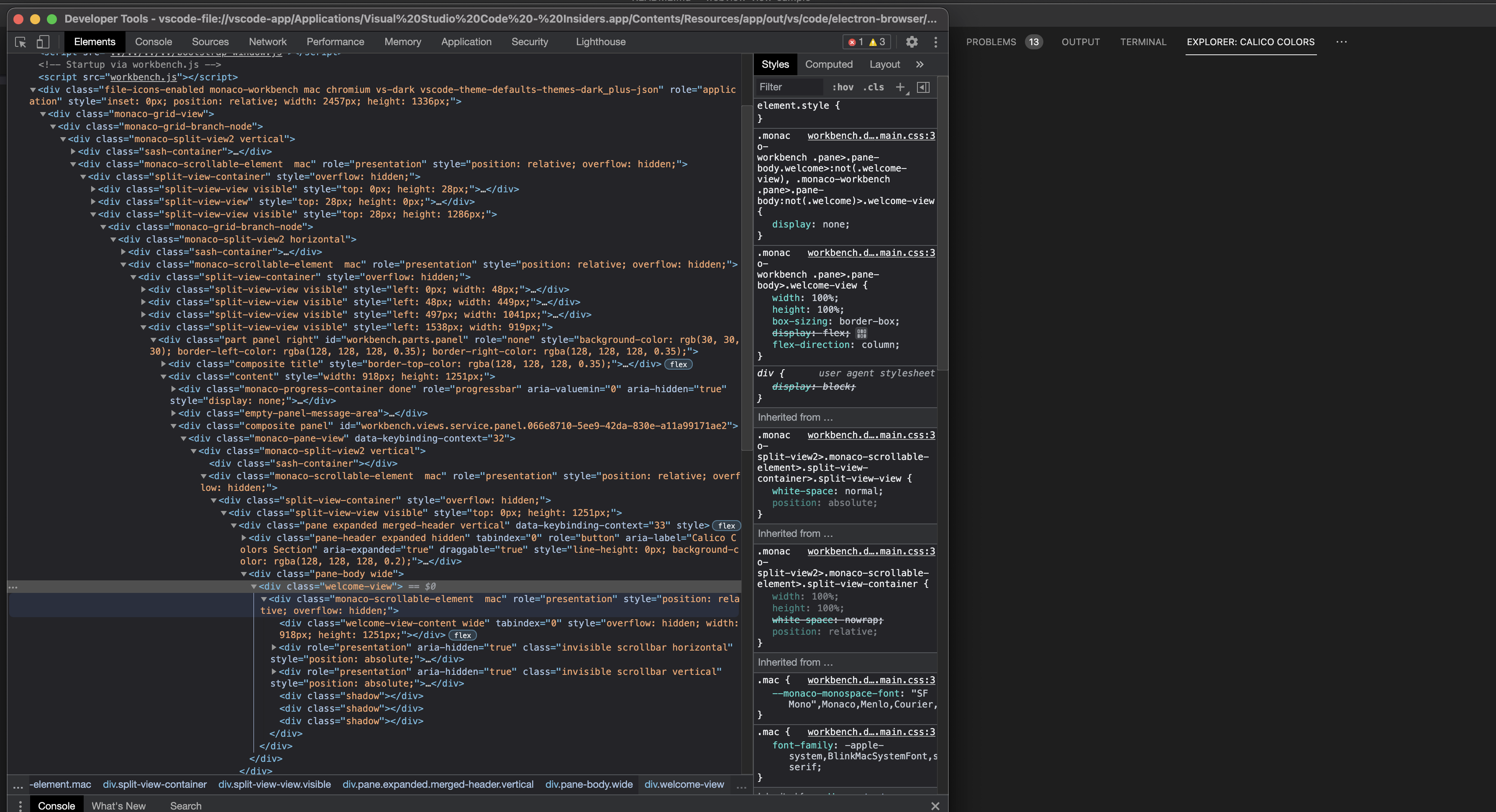Open the Performance tab
Screen dimensions: 1496x812
pos(335,42)
